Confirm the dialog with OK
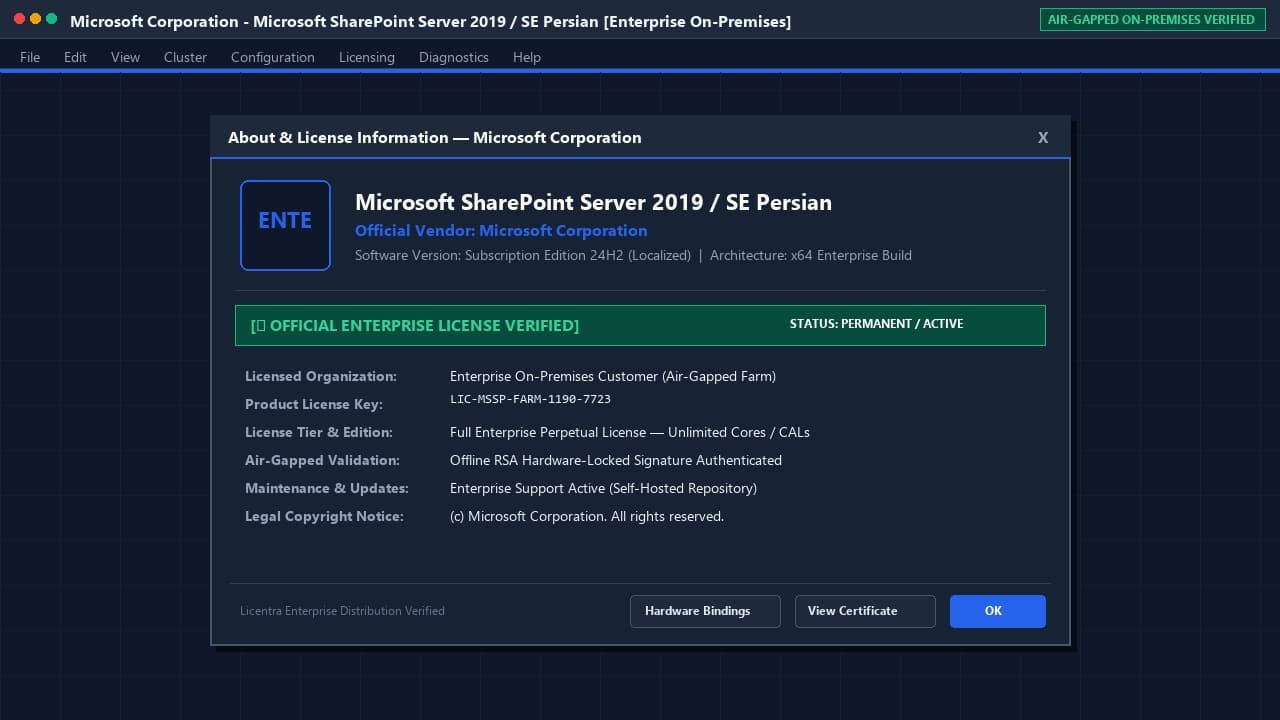 [x=998, y=611]
